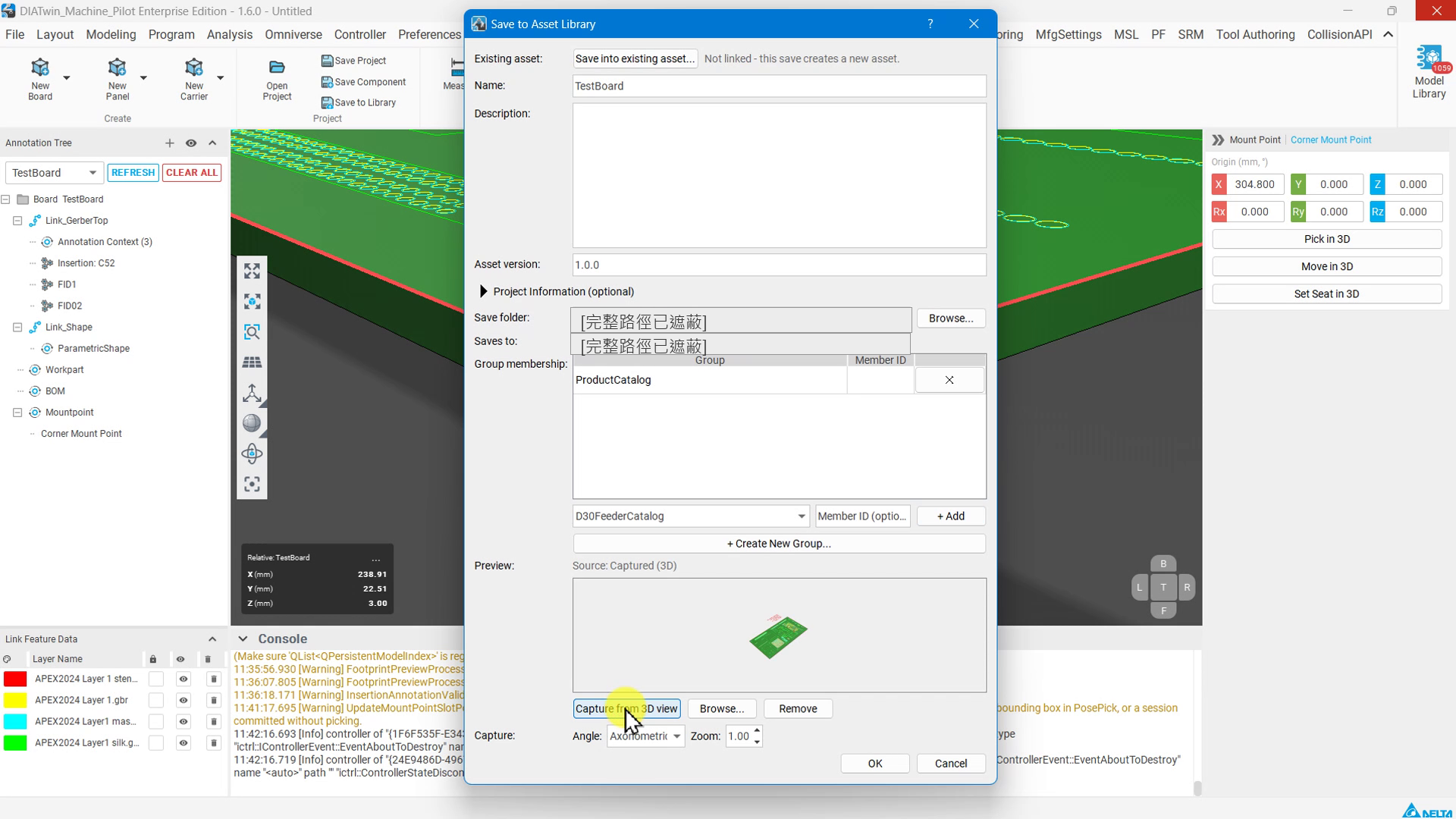Click OK in Save to Asset Library
1456x819 pixels.
tap(875, 764)
